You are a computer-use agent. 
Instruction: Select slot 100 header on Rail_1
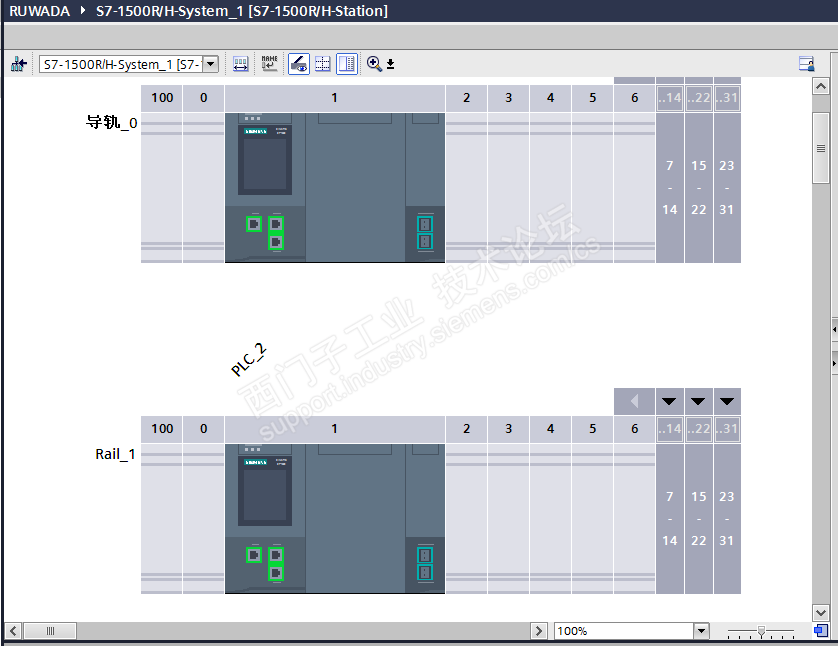162,429
